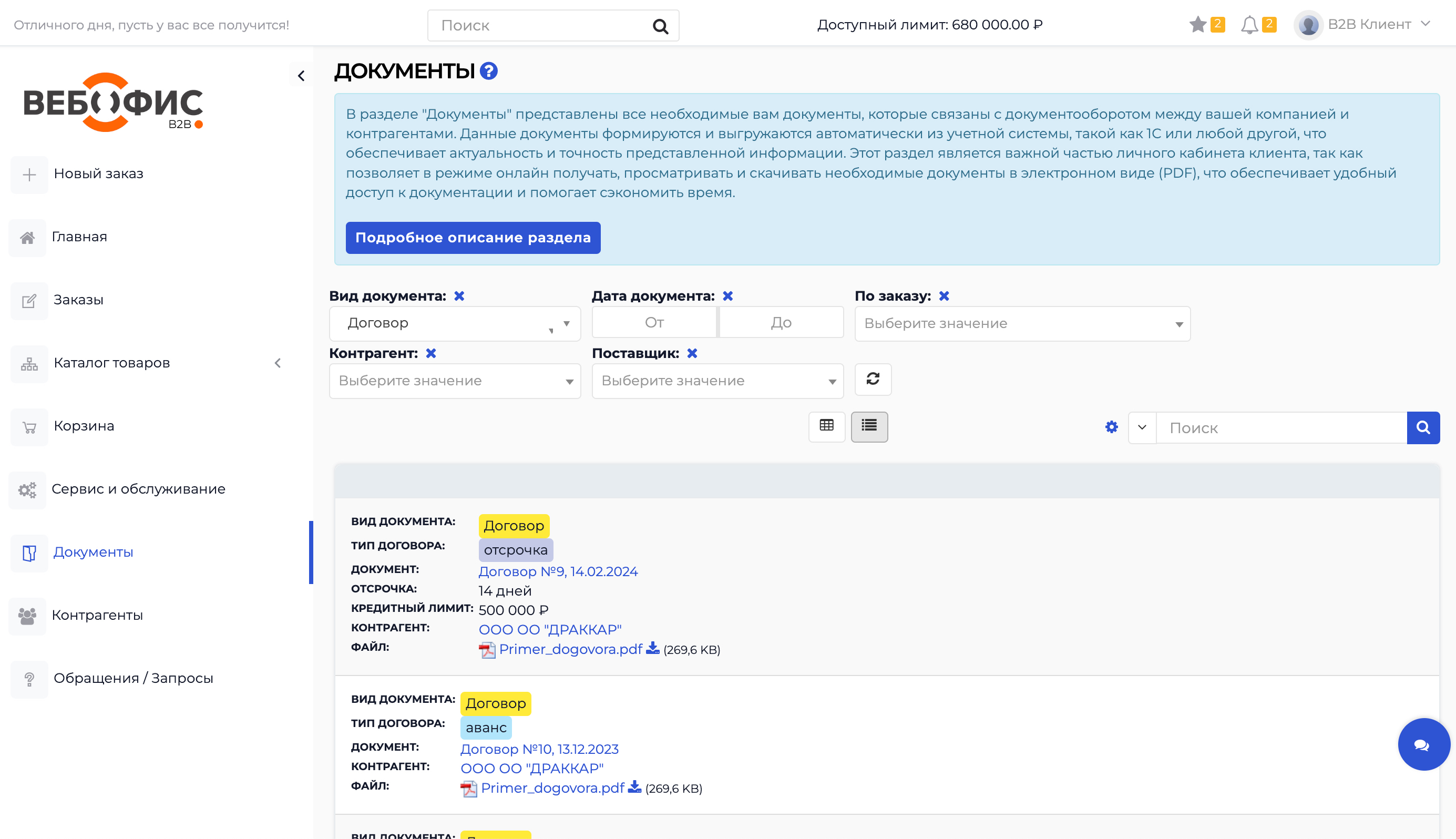
Task: Open the Договор №9, 14.02.2024 link
Action: [x=557, y=571]
